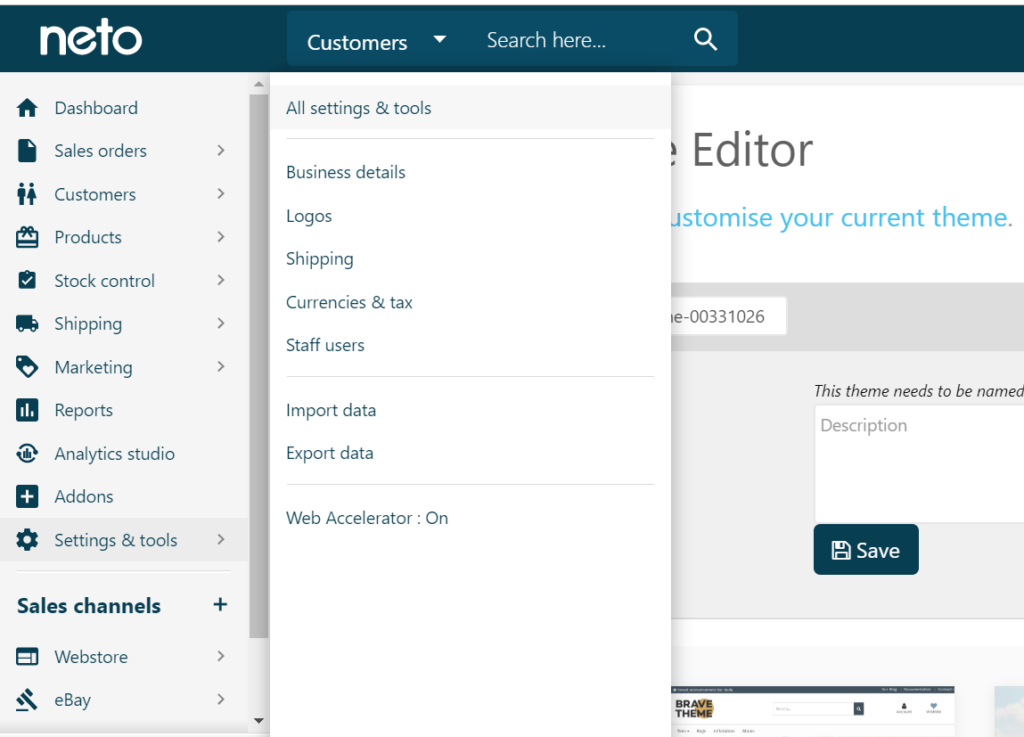Open the Export data link

click(x=330, y=452)
